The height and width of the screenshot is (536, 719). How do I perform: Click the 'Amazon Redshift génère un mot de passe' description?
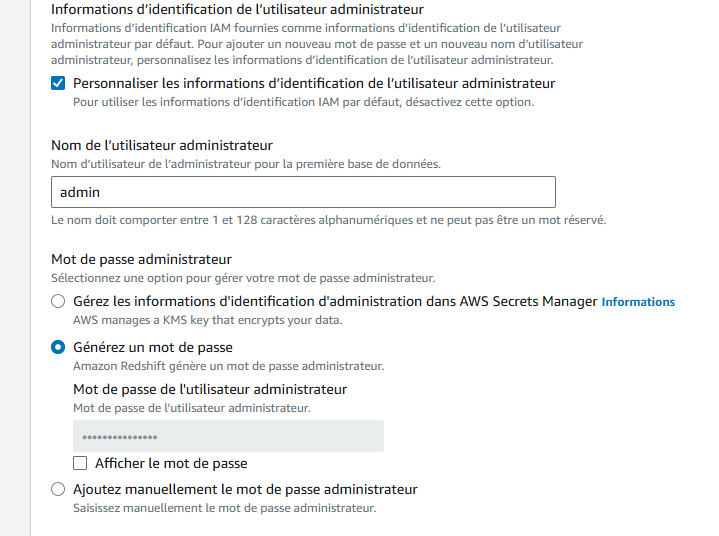point(229,366)
